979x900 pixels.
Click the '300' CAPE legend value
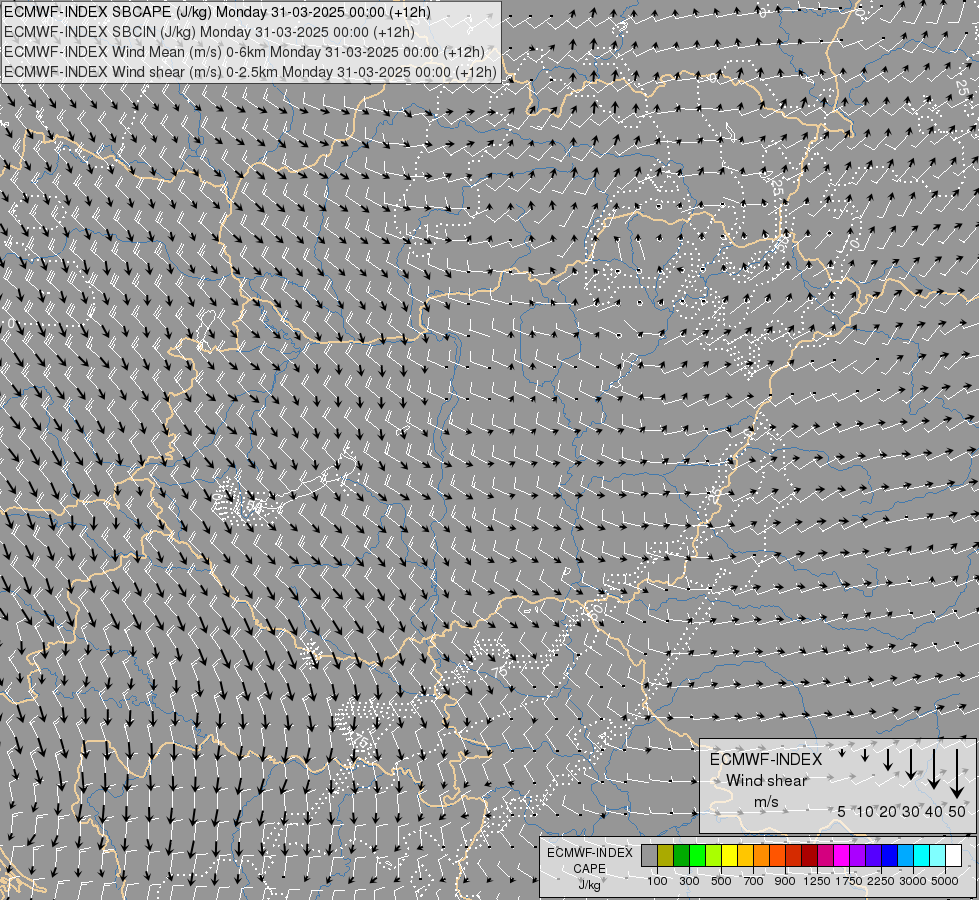pos(689,881)
